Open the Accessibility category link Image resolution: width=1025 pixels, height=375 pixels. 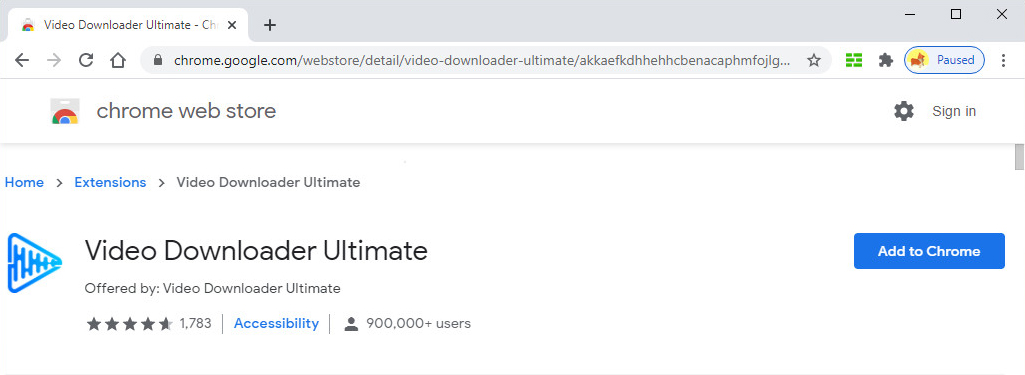277,323
